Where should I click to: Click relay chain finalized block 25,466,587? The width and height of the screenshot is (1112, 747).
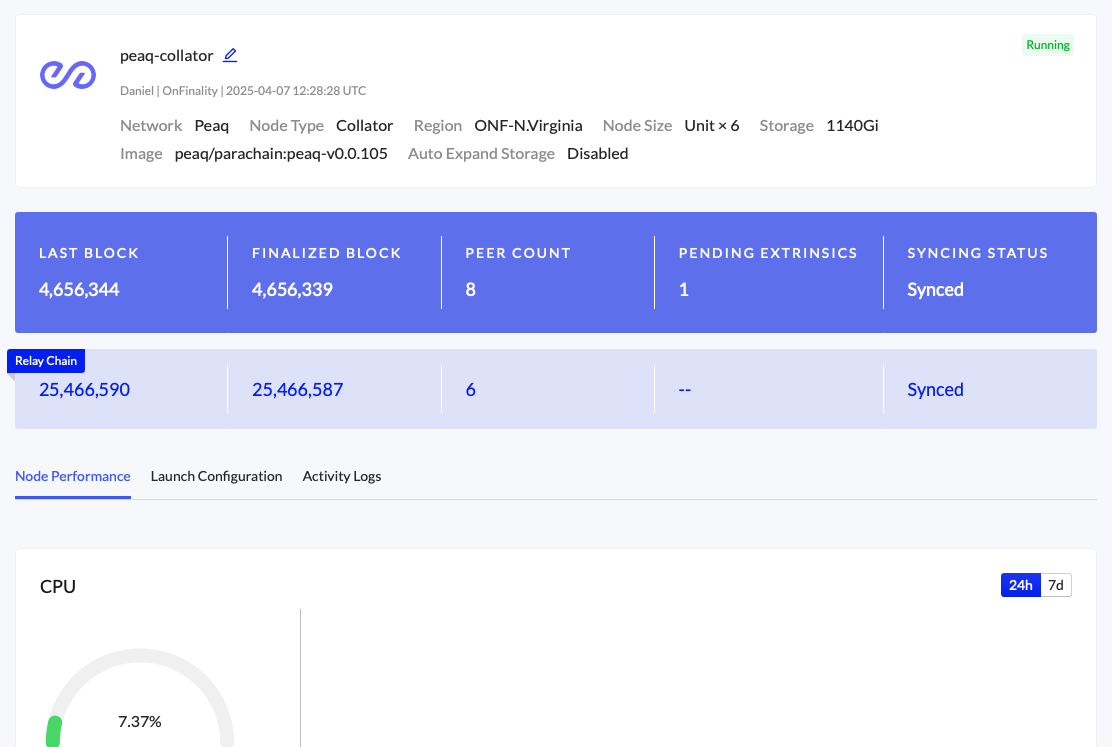[x=297, y=390]
